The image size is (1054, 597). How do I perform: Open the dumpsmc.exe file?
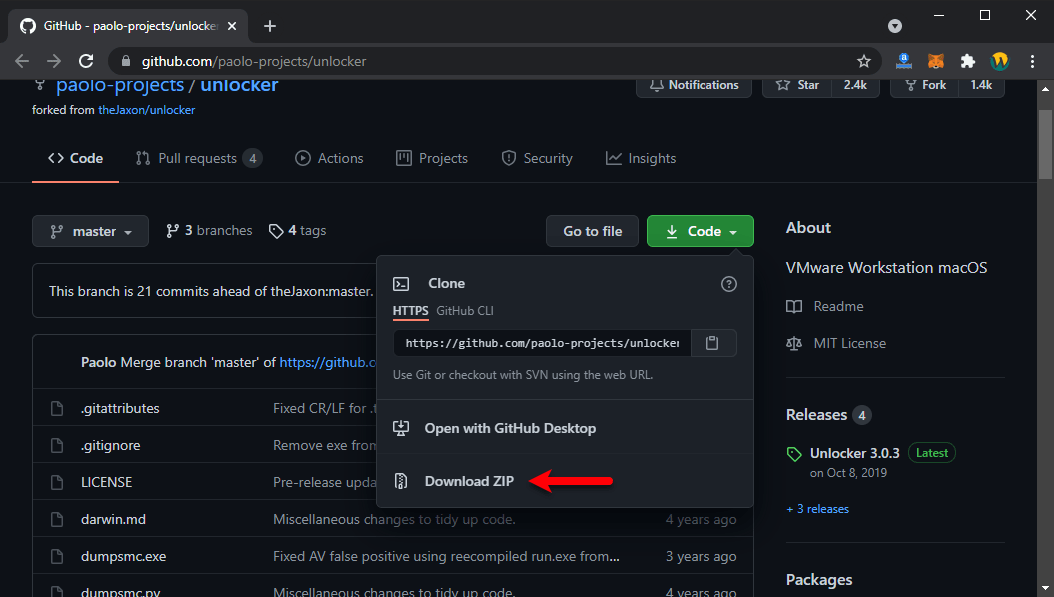(124, 556)
